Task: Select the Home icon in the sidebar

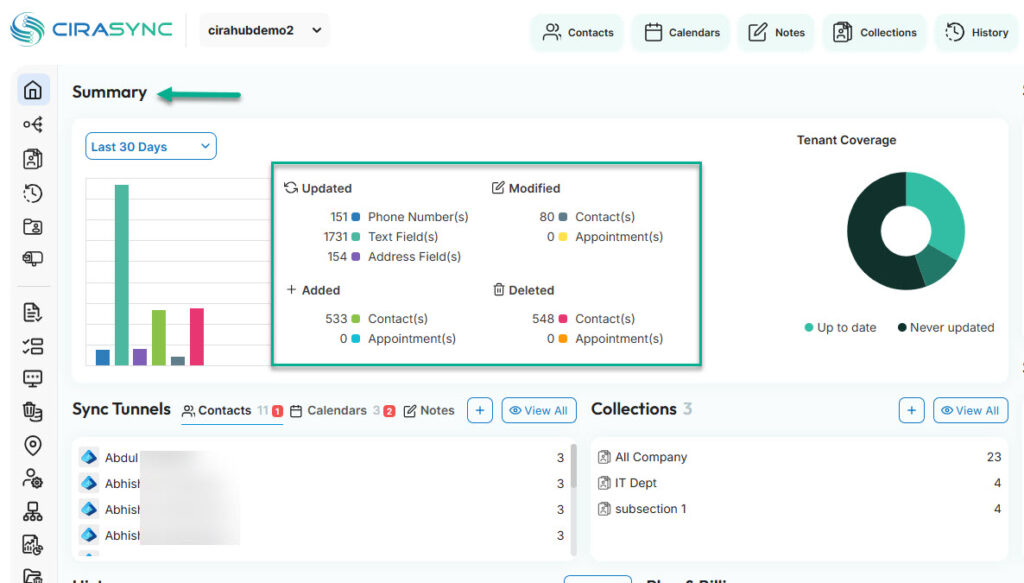Action: coord(33,89)
